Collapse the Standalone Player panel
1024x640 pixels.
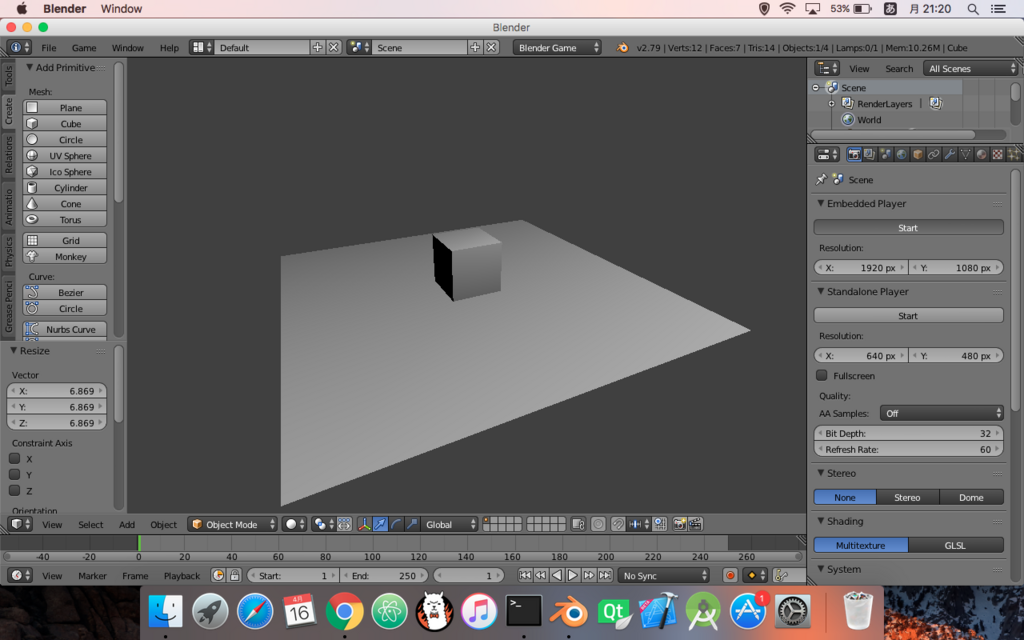[821, 292]
